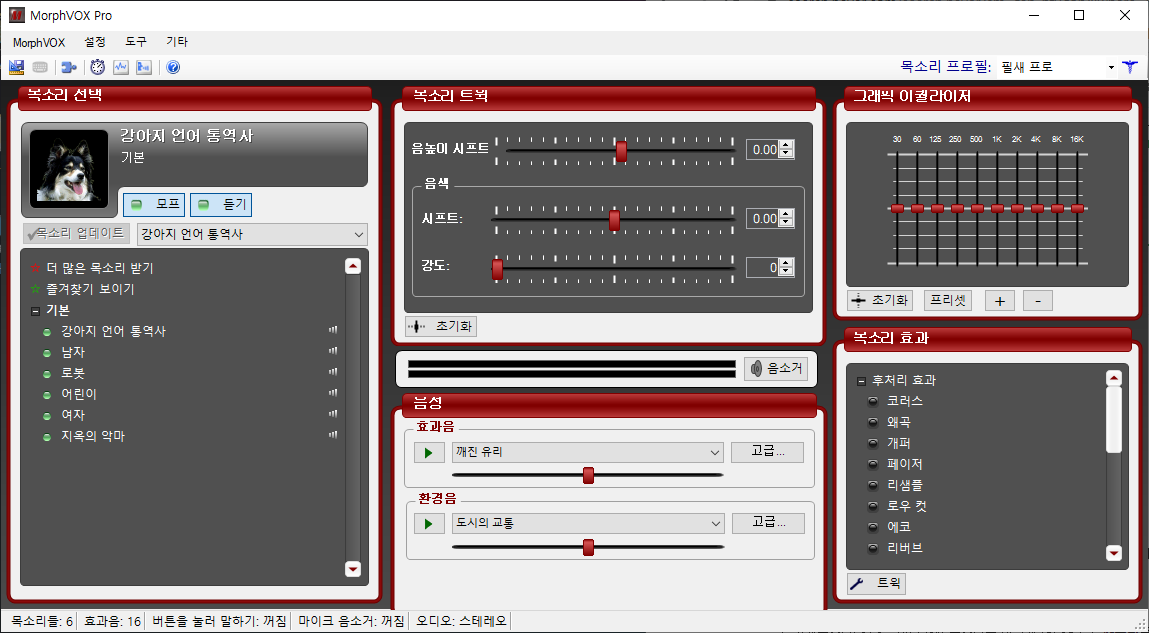Open the 깨진 유리 sound effect dropdown
Image resolution: width=1149 pixels, height=633 pixels.
click(588, 453)
